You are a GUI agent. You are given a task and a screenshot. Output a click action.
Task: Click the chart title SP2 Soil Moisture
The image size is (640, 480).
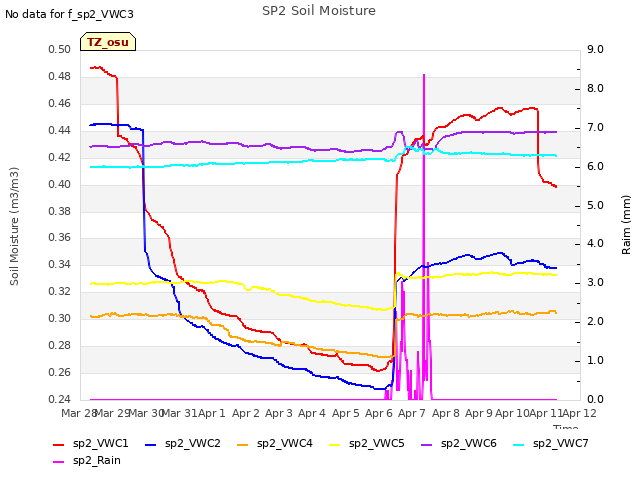[319, 11]
